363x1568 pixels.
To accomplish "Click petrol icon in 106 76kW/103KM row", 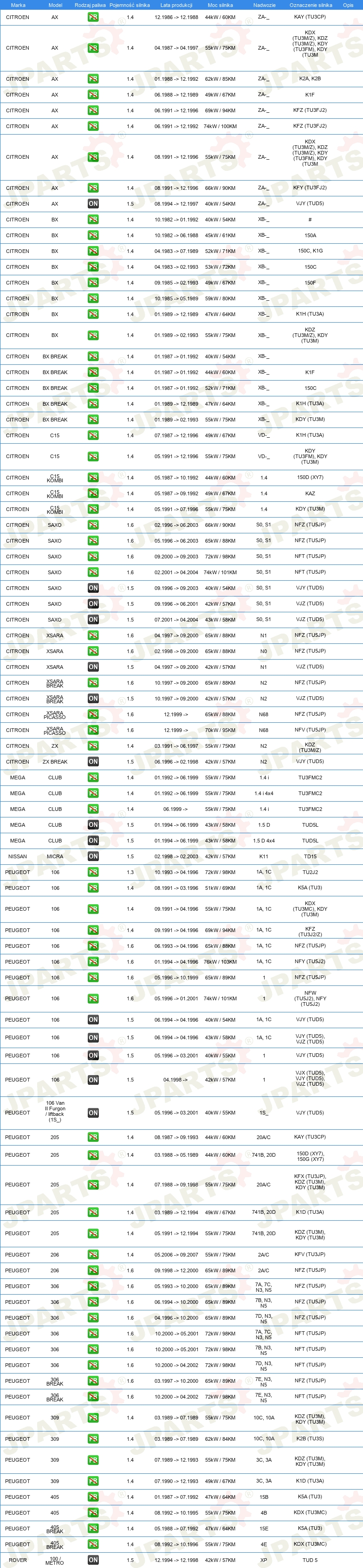I will pyautogui.click(x=93, y=962).
